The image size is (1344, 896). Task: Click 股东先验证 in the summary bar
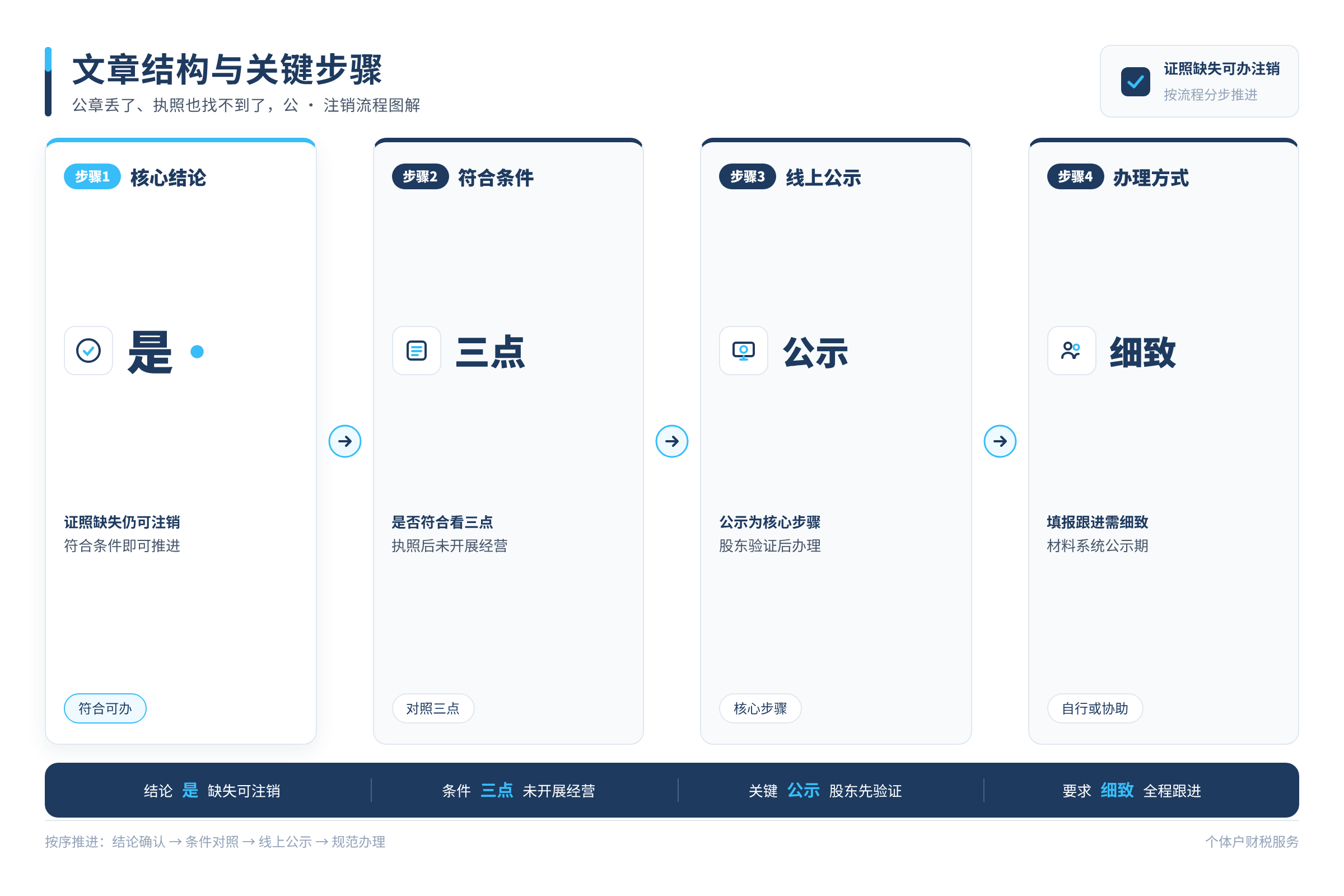866,791
